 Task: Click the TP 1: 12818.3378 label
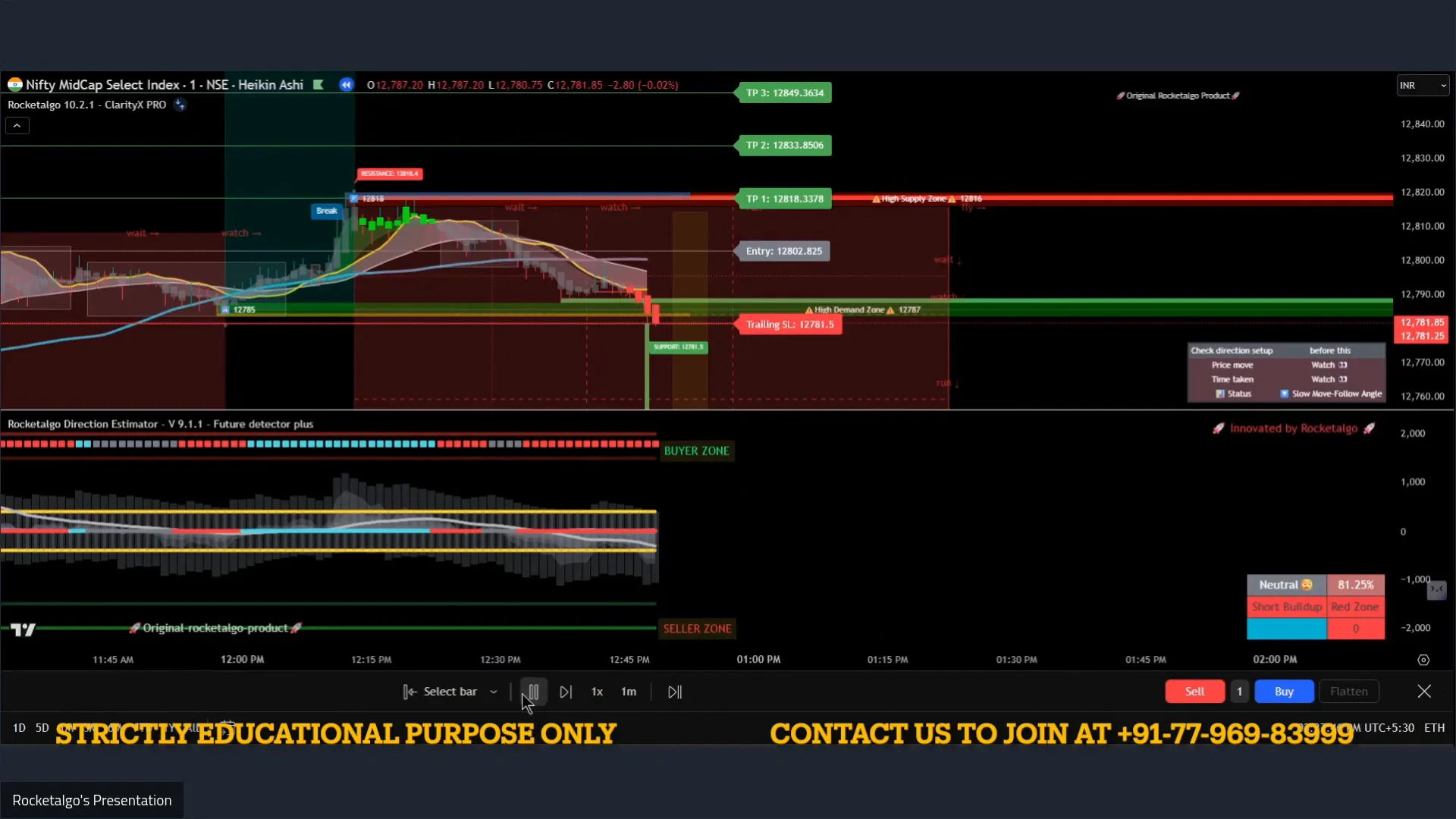tap(784, 199)
